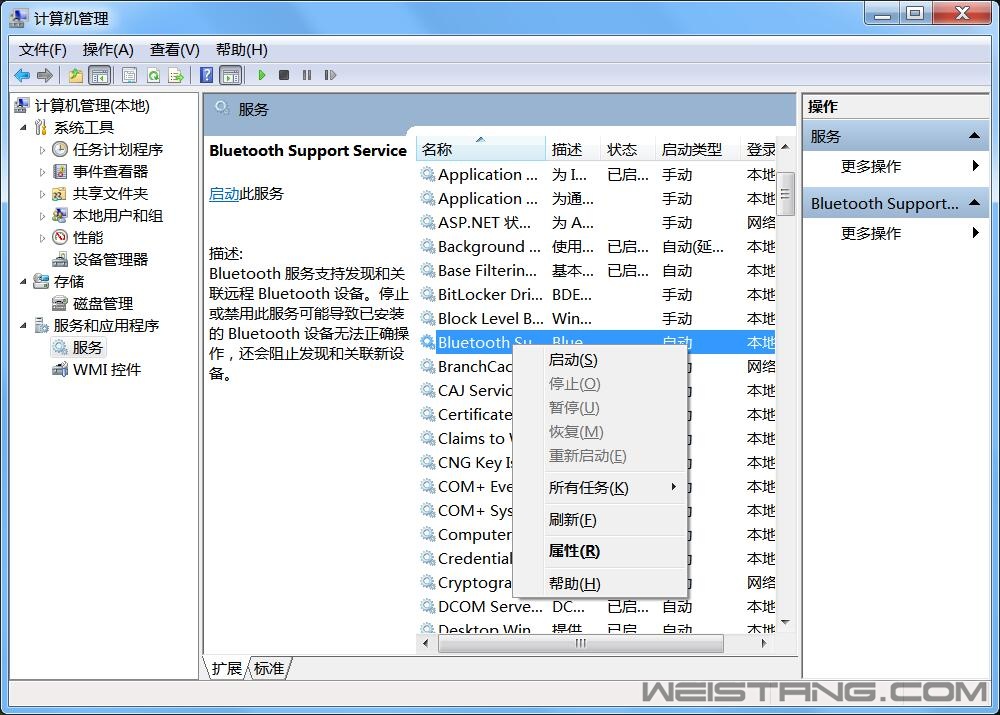The width and height of the screenshot is (1000, 715).
Task: Click the Stop service square icon
Action: click(x=284, y=75)
